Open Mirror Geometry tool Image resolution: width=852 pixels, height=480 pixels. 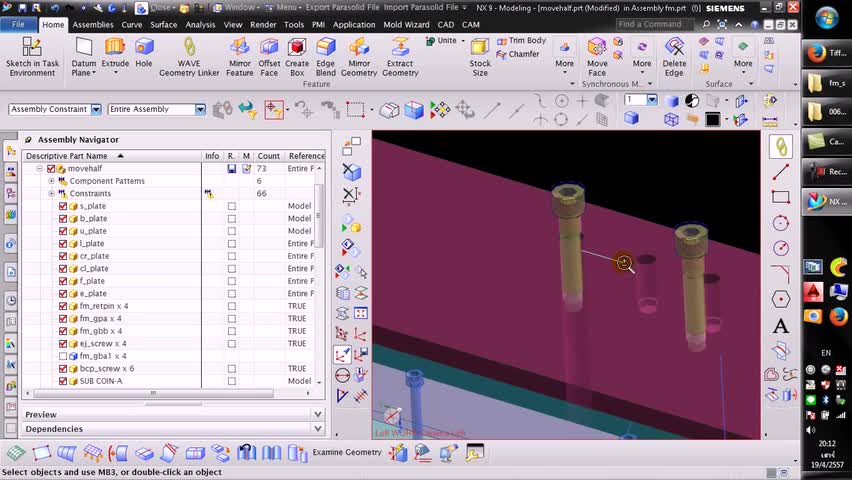coord(359,57)
